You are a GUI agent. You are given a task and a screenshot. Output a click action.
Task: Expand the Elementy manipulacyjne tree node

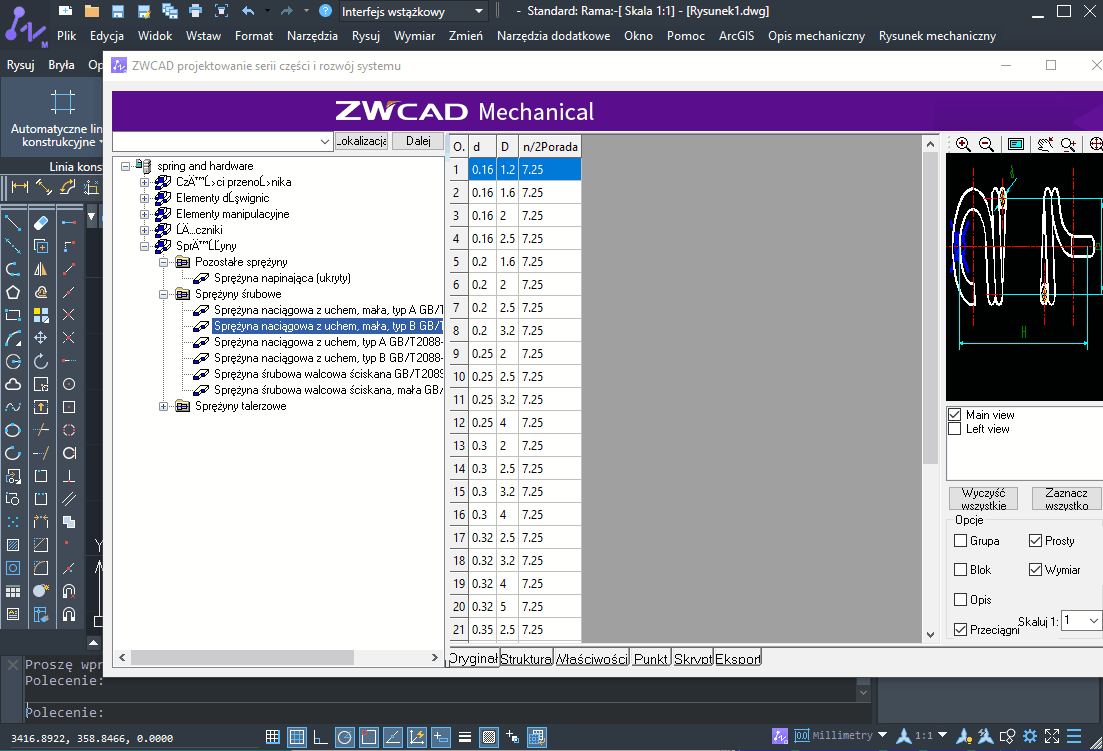click(x=144, y=214)
